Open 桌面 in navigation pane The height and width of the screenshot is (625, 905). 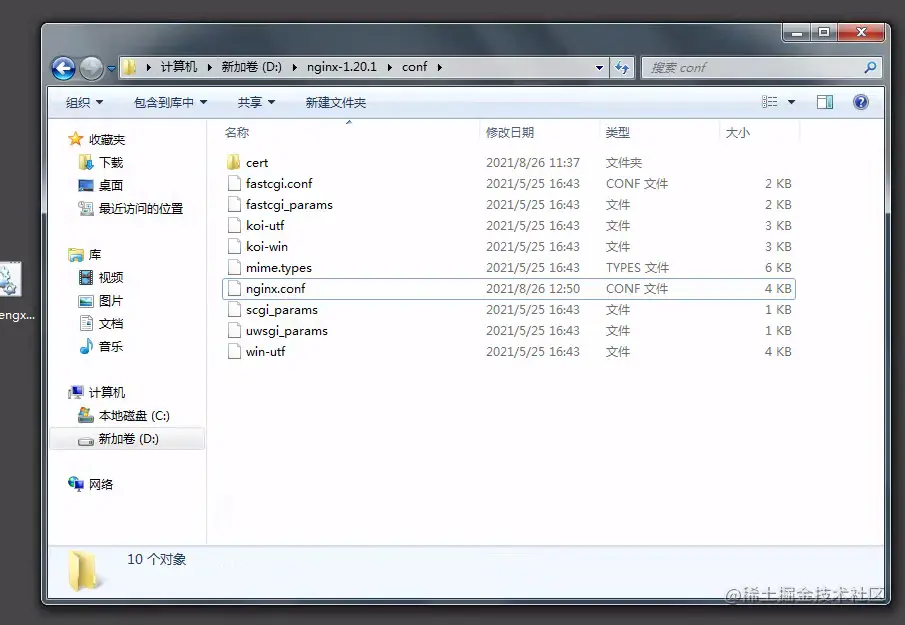(111, 185)
